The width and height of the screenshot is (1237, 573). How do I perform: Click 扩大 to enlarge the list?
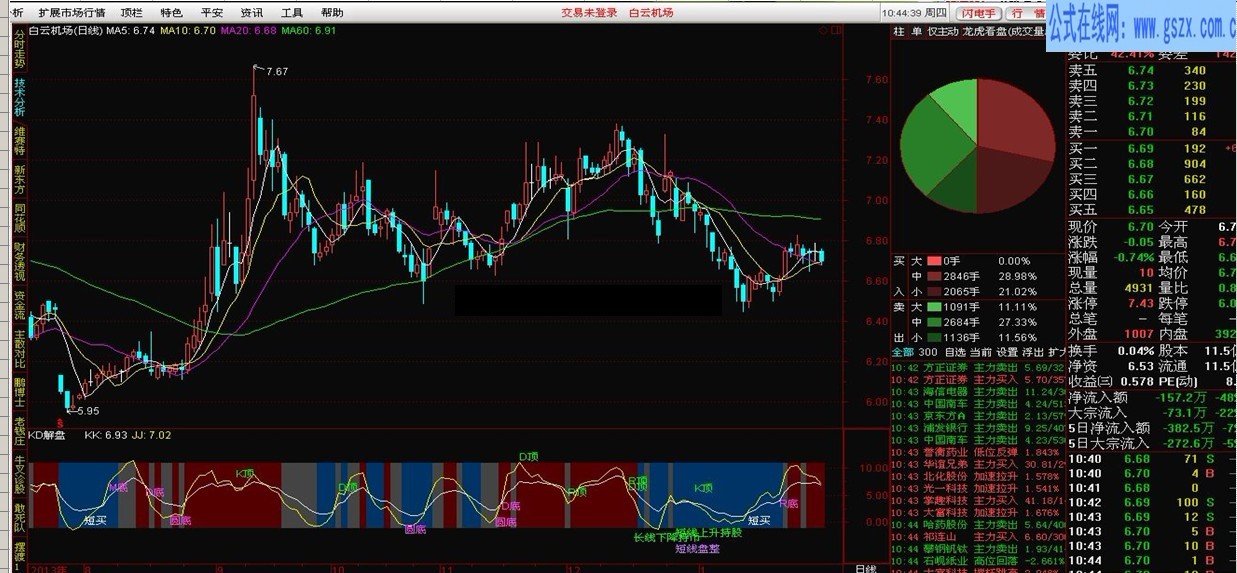click(1056, 352)
